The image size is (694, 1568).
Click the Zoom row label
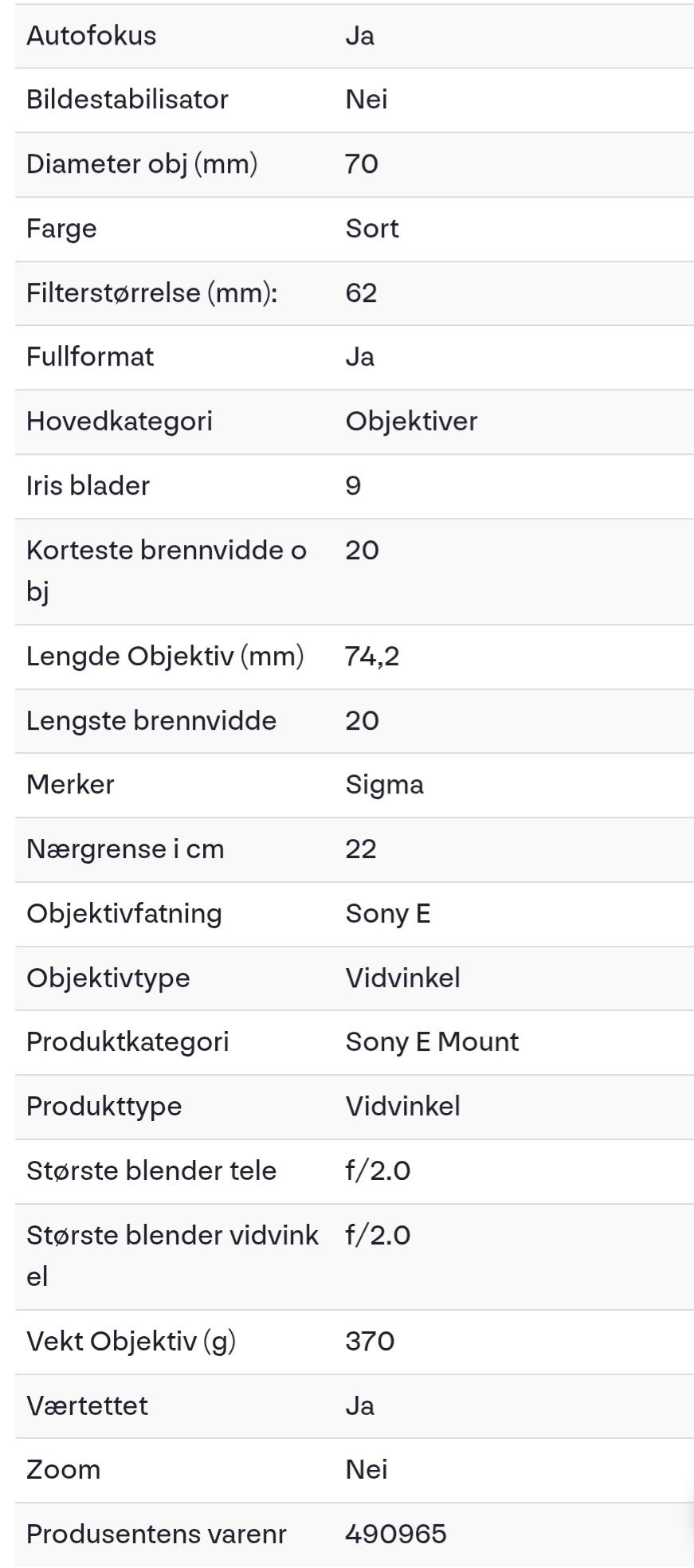64,1469
